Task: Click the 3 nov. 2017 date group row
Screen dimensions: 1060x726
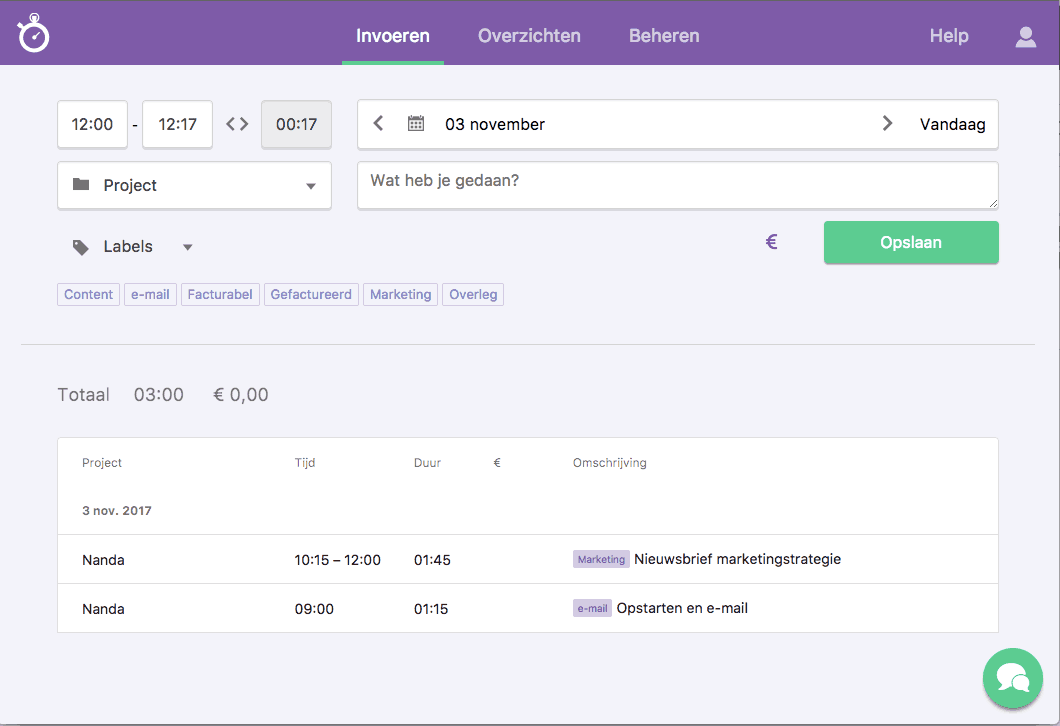Action: (x=528, y=511)
